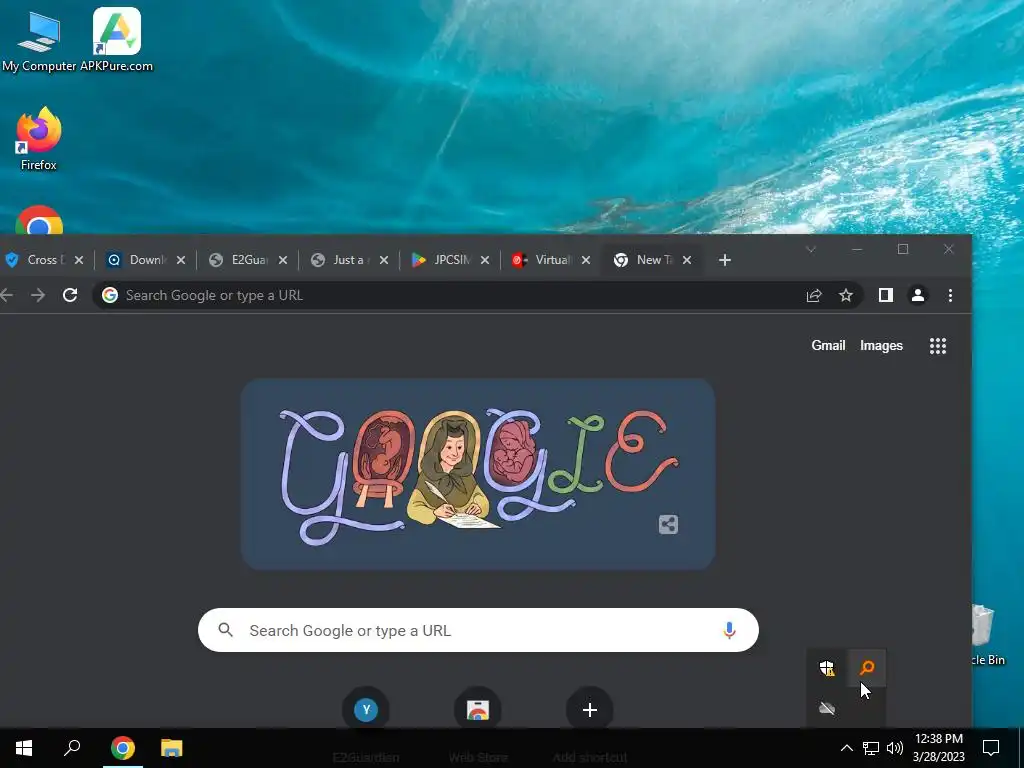Open the Web Store shortcut
The image size is (1024, 768).
coord(477,710)
